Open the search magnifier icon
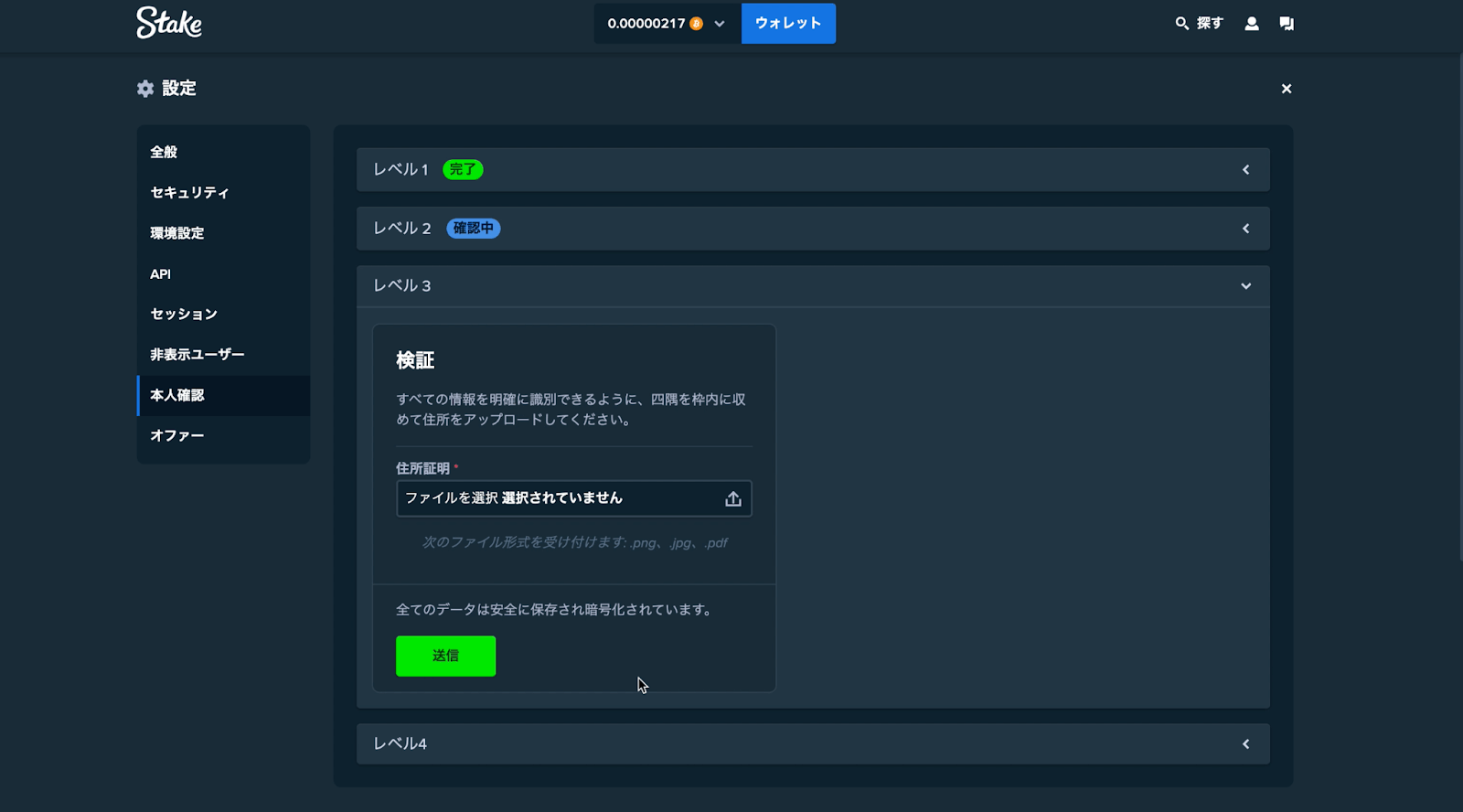Viewport: 1463px width, 812px height. [x=1181, y=23]
